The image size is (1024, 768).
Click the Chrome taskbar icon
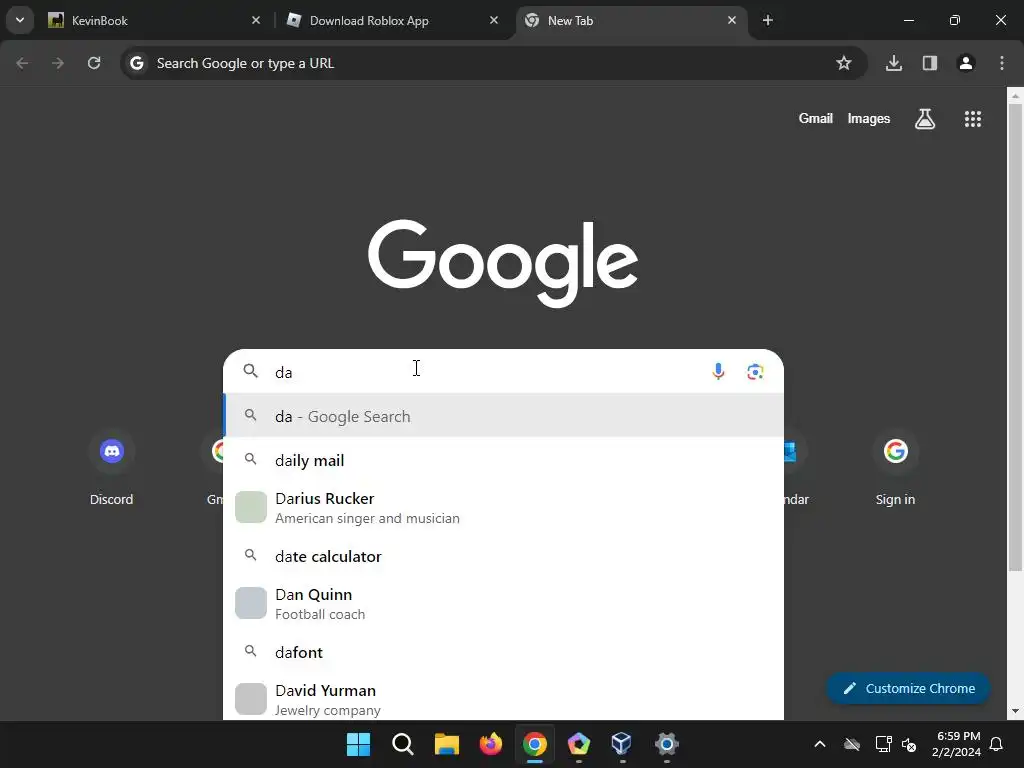(534, 744)
